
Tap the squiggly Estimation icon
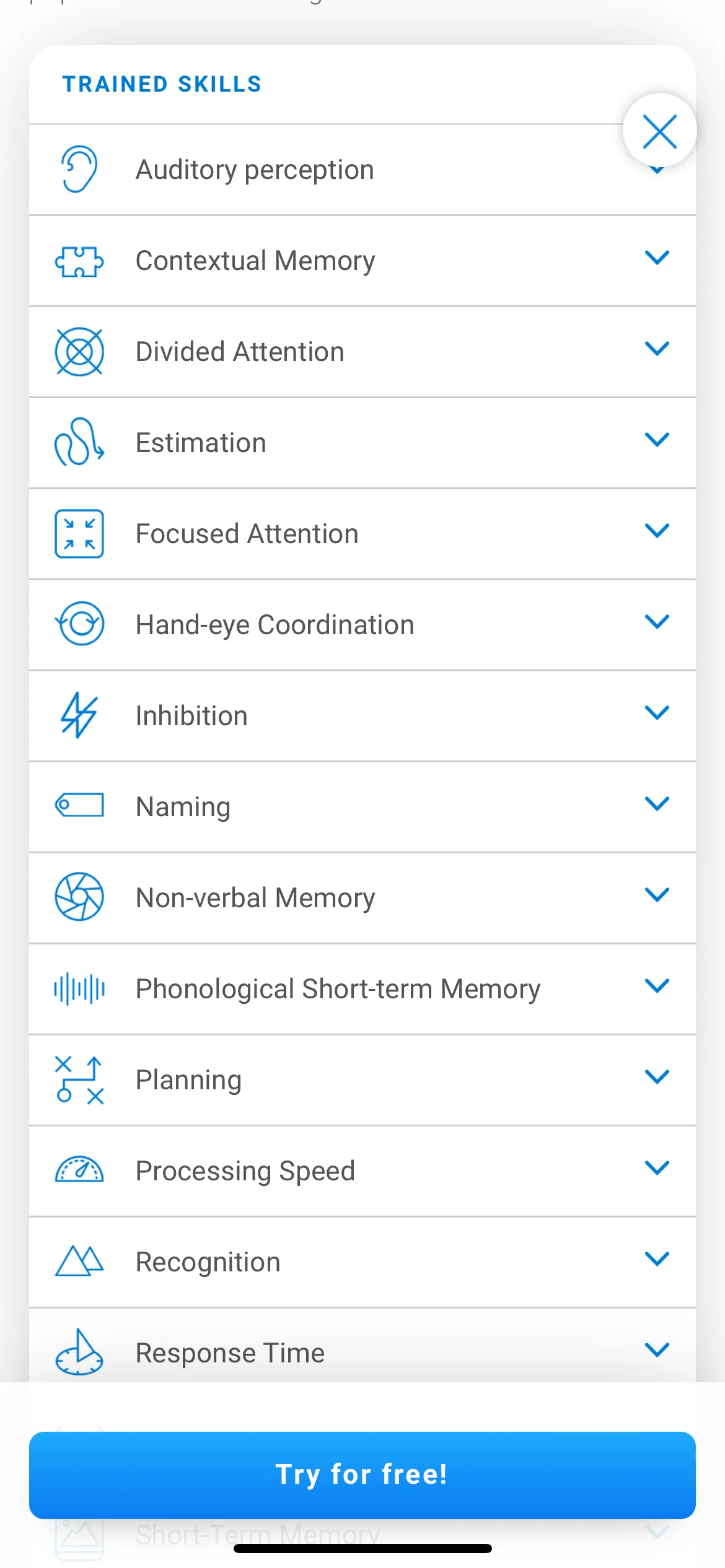pos(79,442)
